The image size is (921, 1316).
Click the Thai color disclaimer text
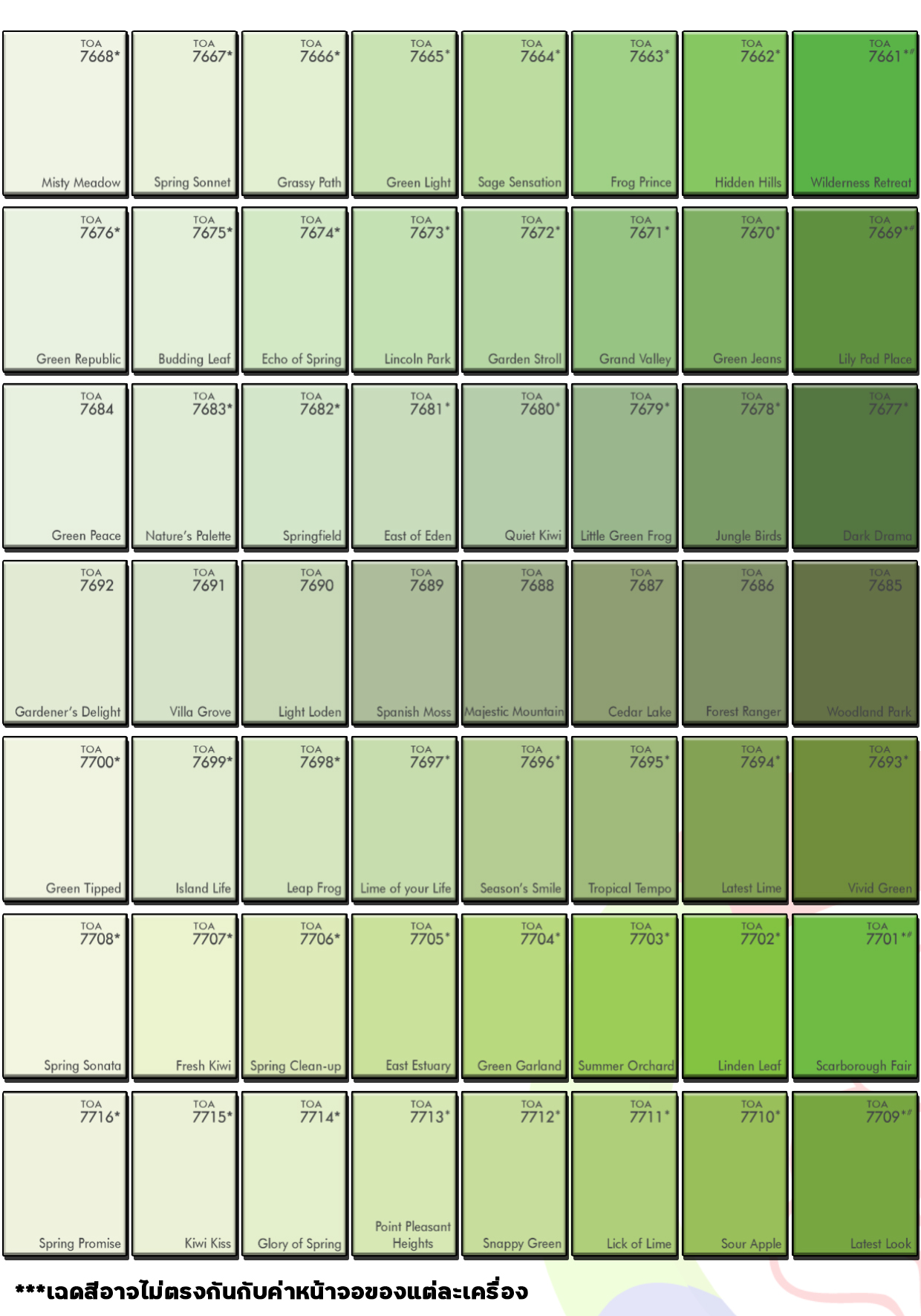coord(271,1291)
